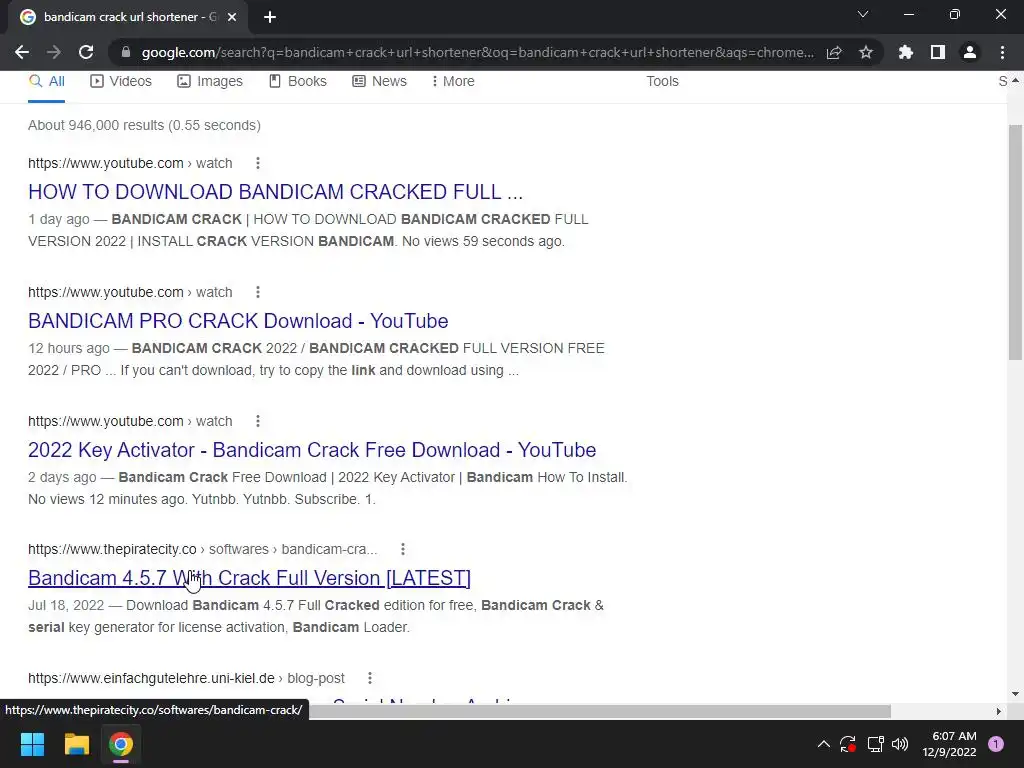Open the volume speaker icon
The height and width of the screenshot is (768, 1024).
pos(900,744)
